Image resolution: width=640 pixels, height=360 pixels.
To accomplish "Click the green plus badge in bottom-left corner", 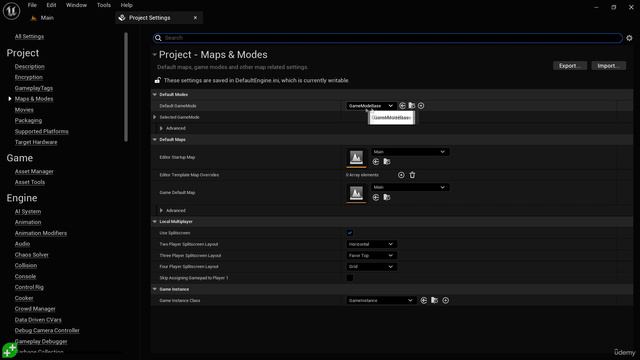I will tap(10, 350).
